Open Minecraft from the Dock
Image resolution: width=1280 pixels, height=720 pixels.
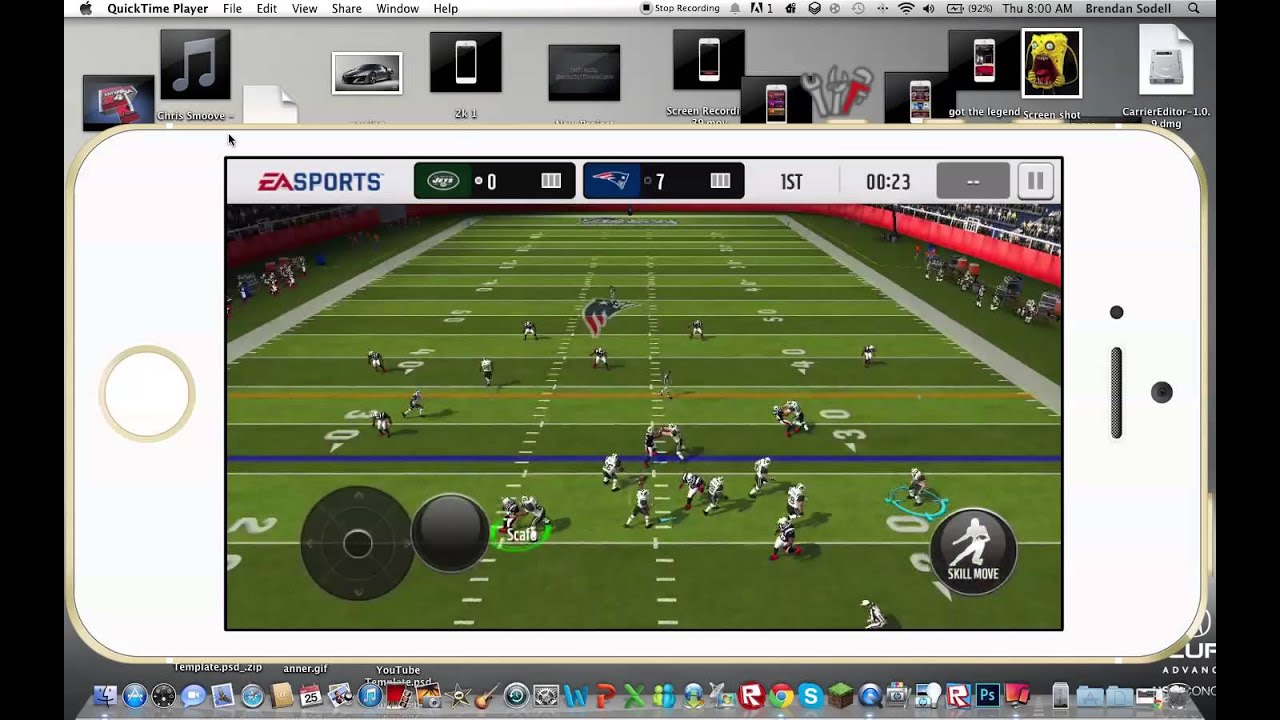(840, 696)
